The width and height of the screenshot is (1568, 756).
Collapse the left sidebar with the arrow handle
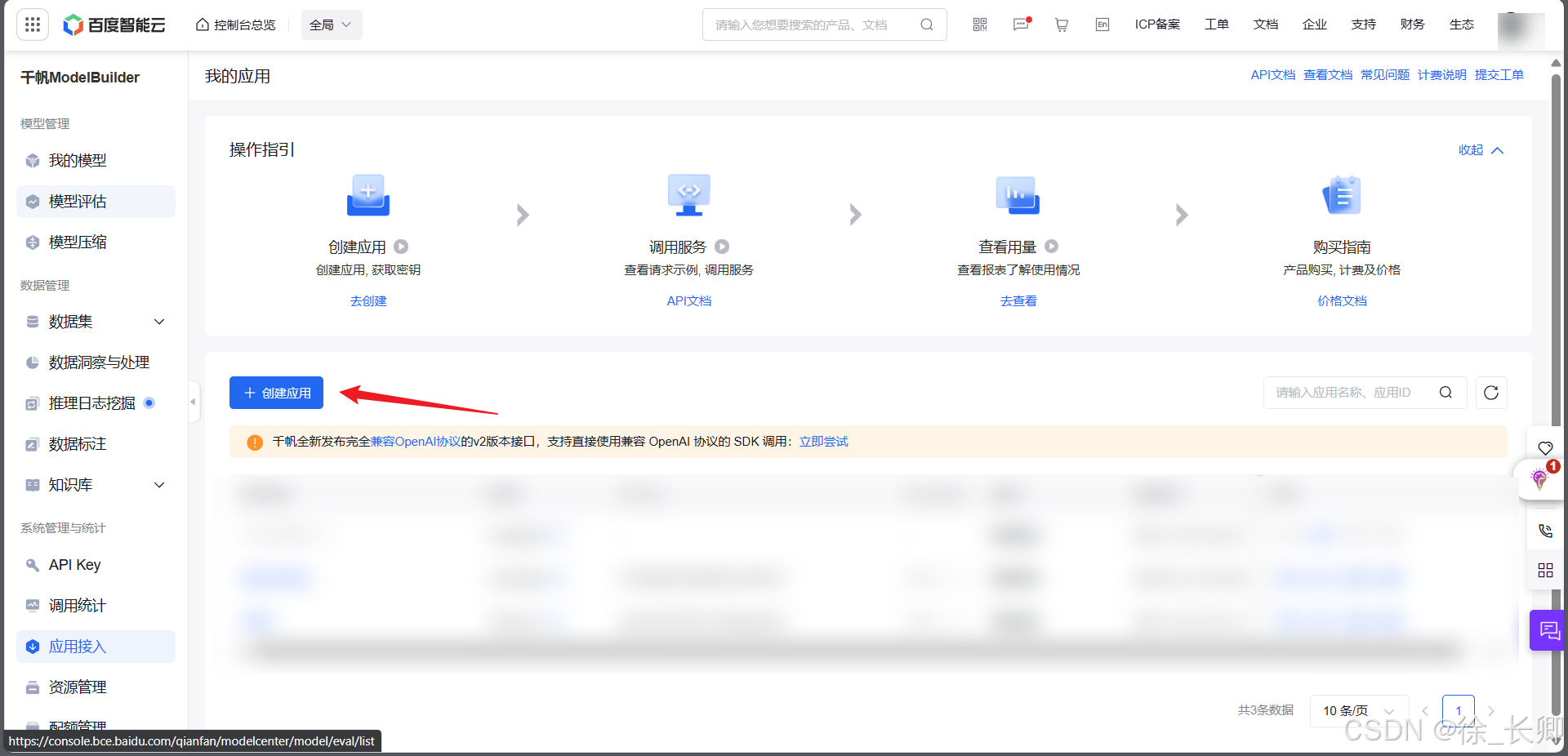click(194, 402)
